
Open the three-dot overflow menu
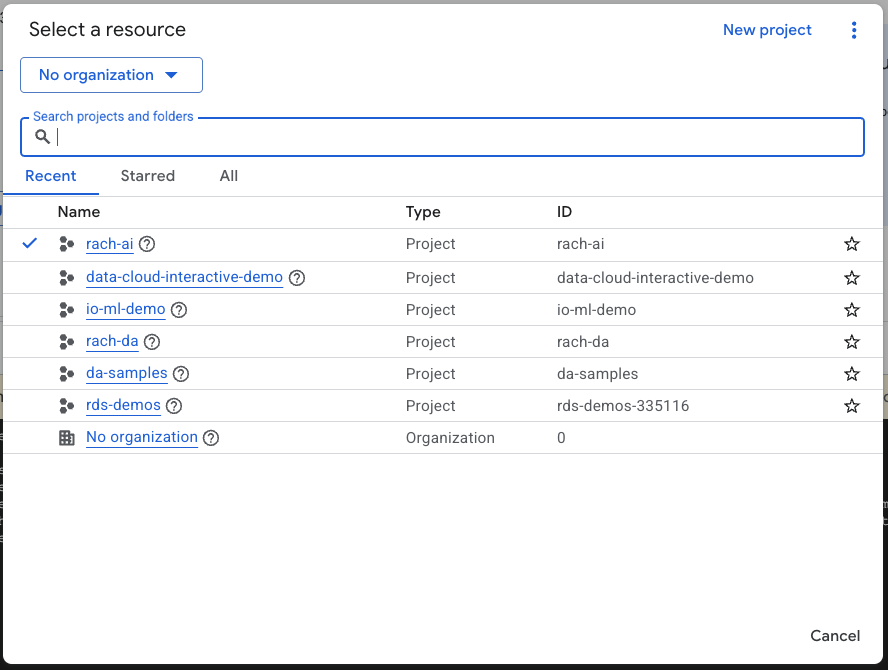pos(854,30)
